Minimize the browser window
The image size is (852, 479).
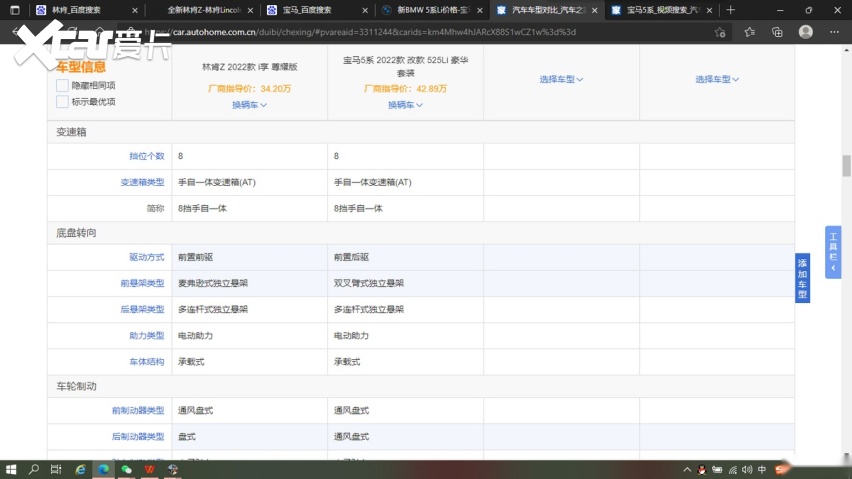(780, 10)
